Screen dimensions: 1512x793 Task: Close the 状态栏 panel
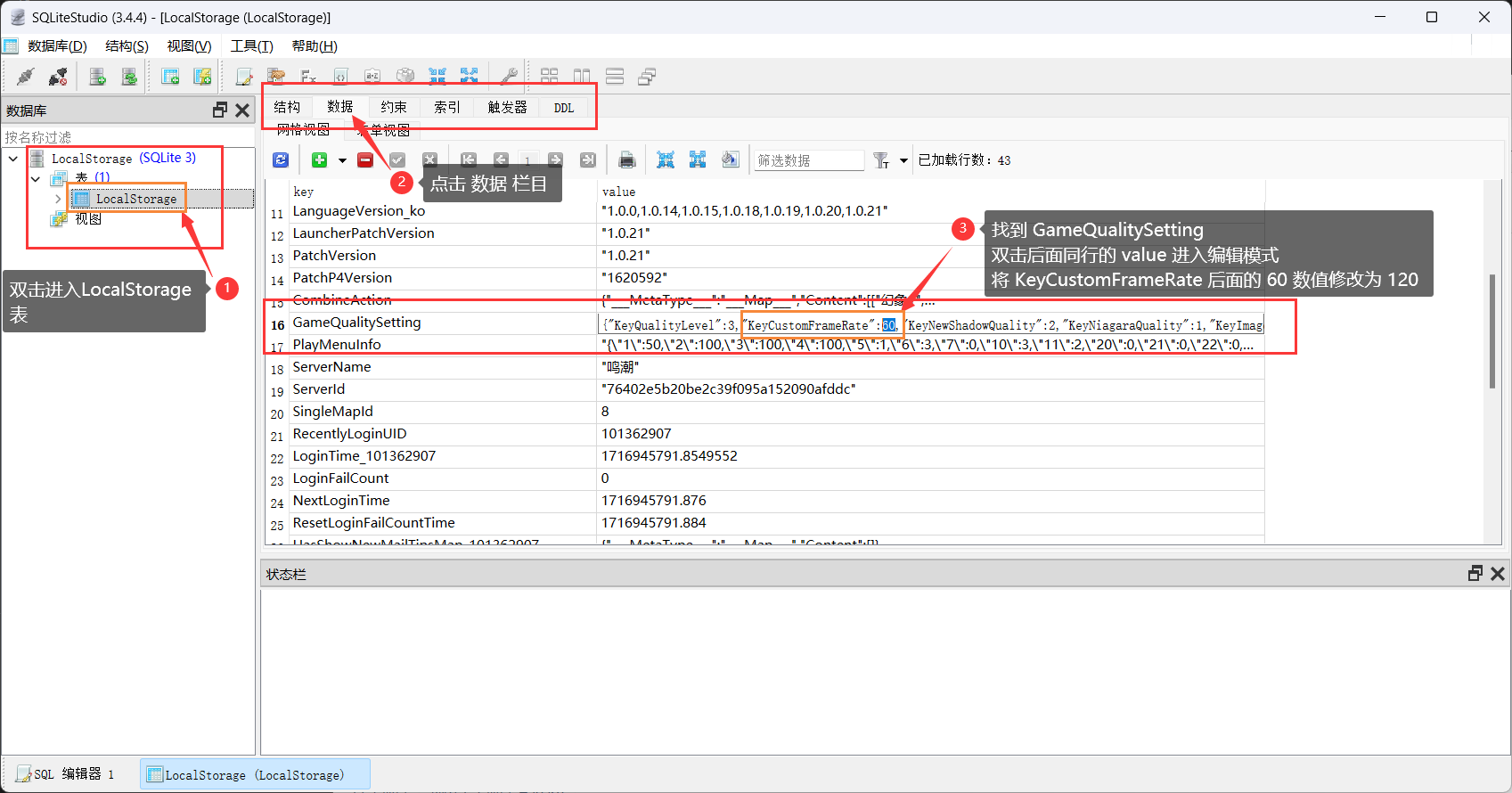point(1498,574)
